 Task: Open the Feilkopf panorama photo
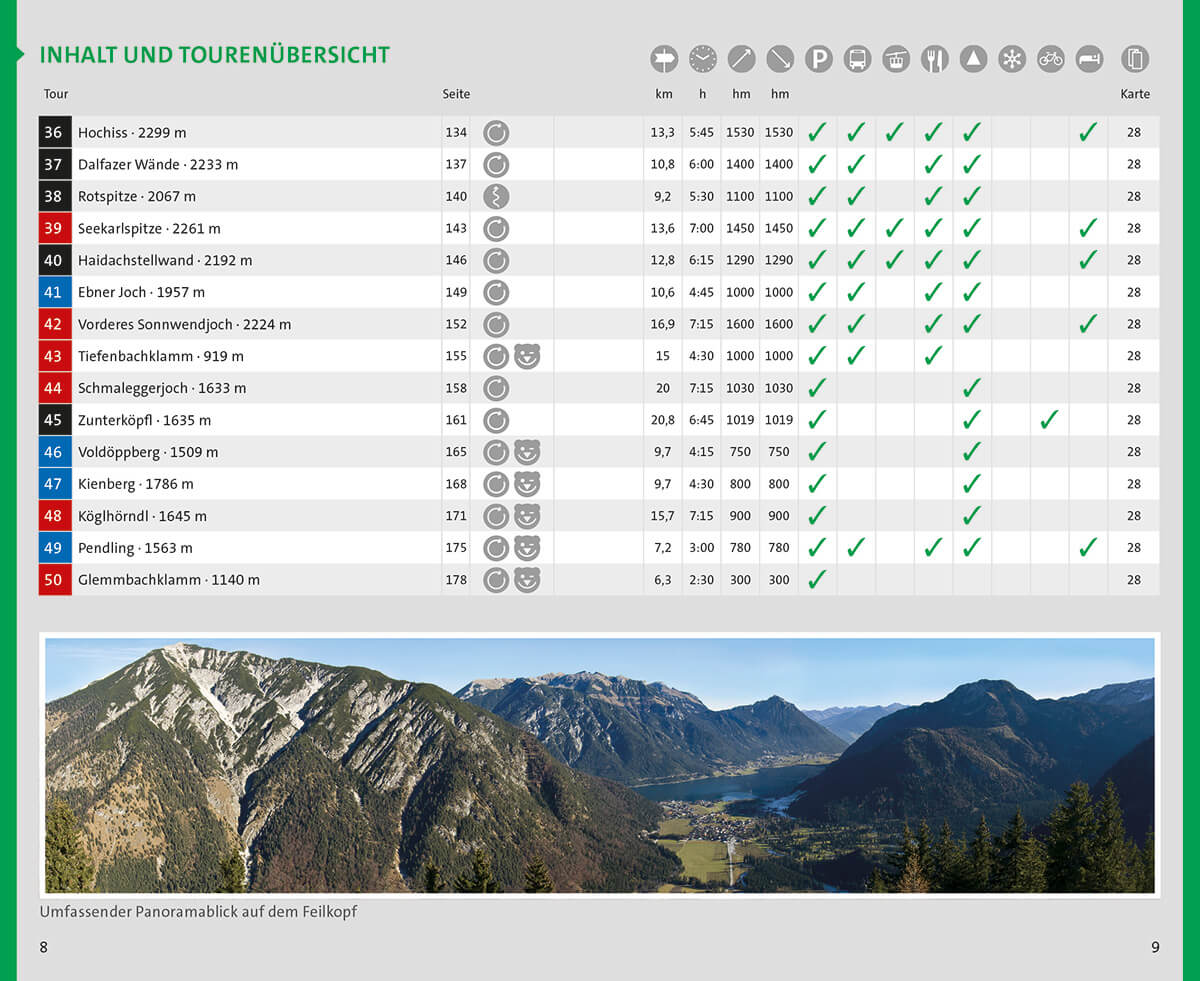(600, 766)
